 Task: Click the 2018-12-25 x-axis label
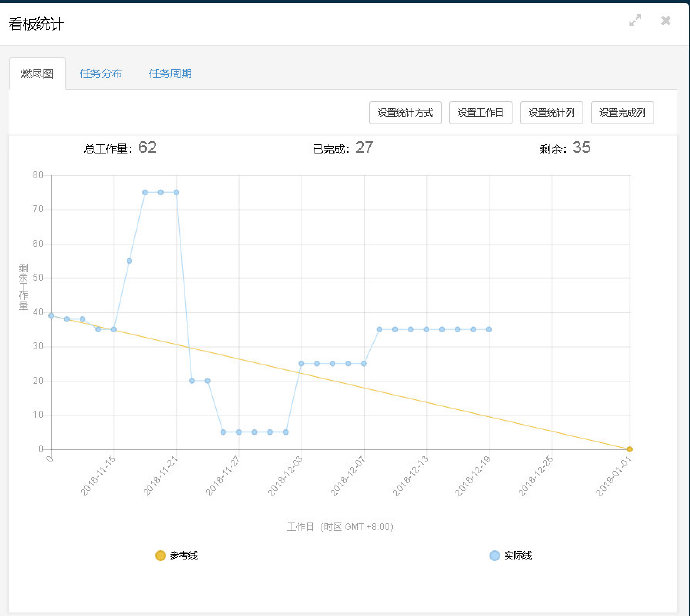(x=536, y=476)
